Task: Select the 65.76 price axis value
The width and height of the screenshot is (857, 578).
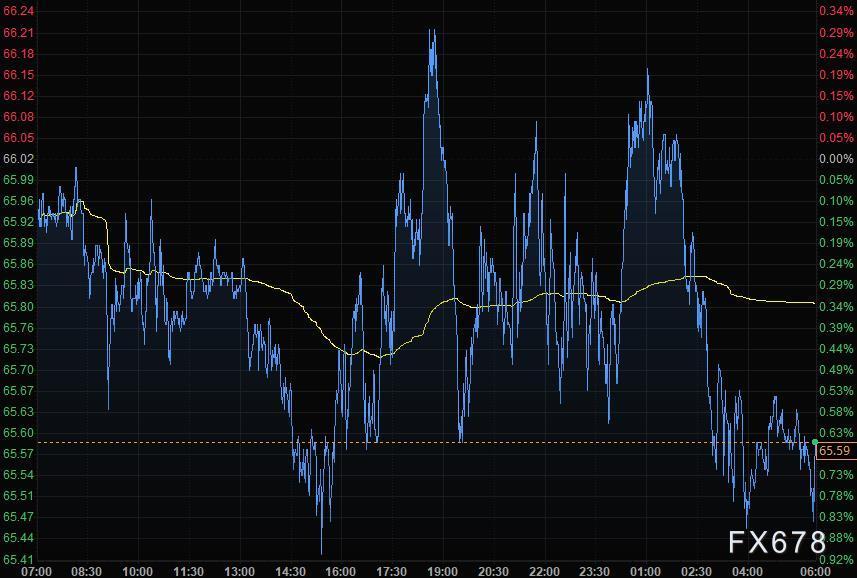Action: pos(18,328)
